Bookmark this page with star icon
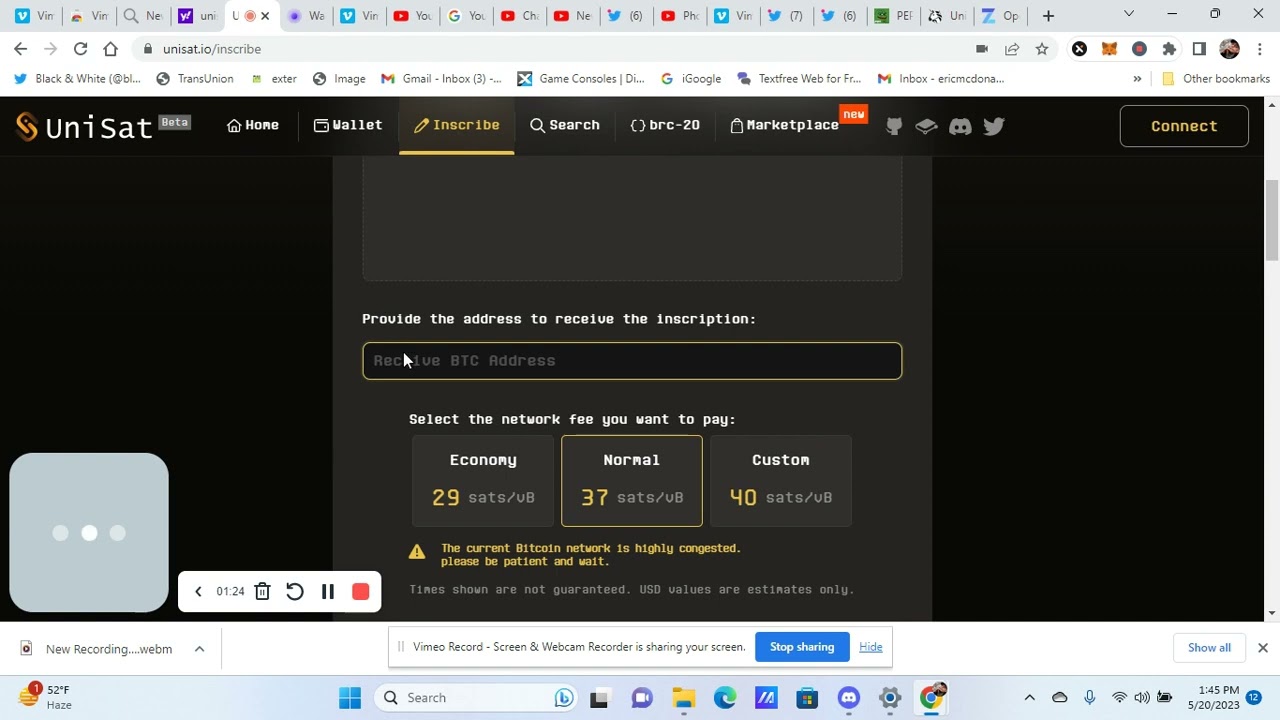The image size is (1280, 720). tap(1042, 49)
